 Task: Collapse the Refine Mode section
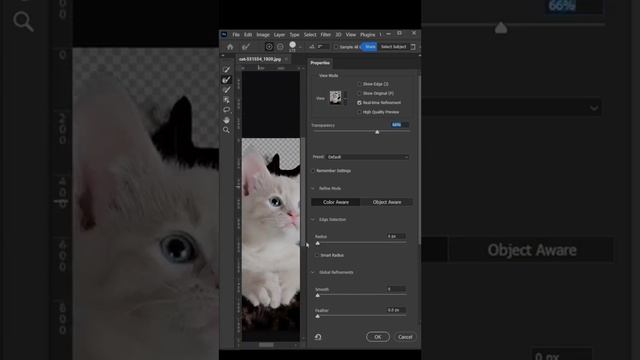(x=313, y=189)
